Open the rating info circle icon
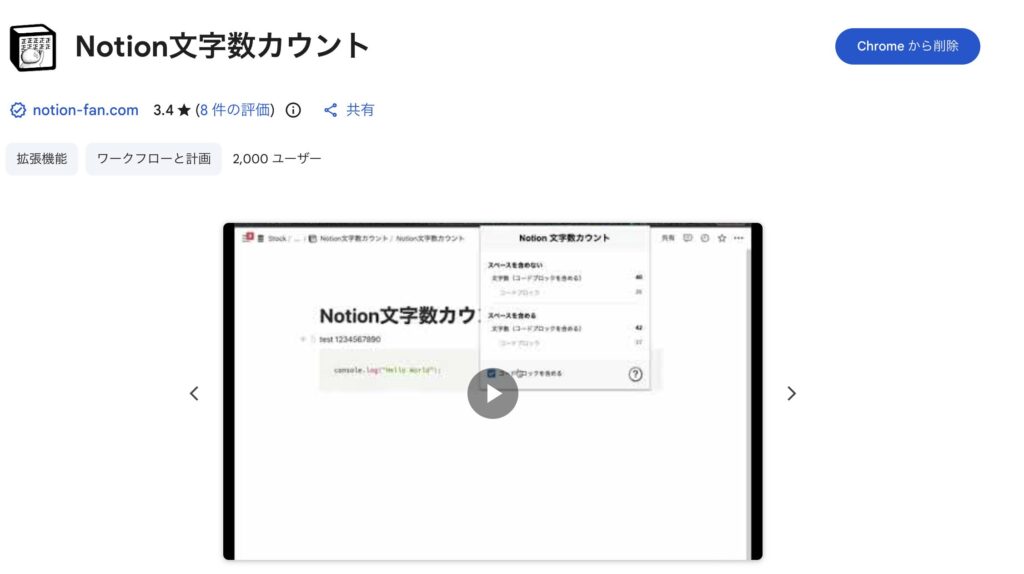 tap(293, 110)
